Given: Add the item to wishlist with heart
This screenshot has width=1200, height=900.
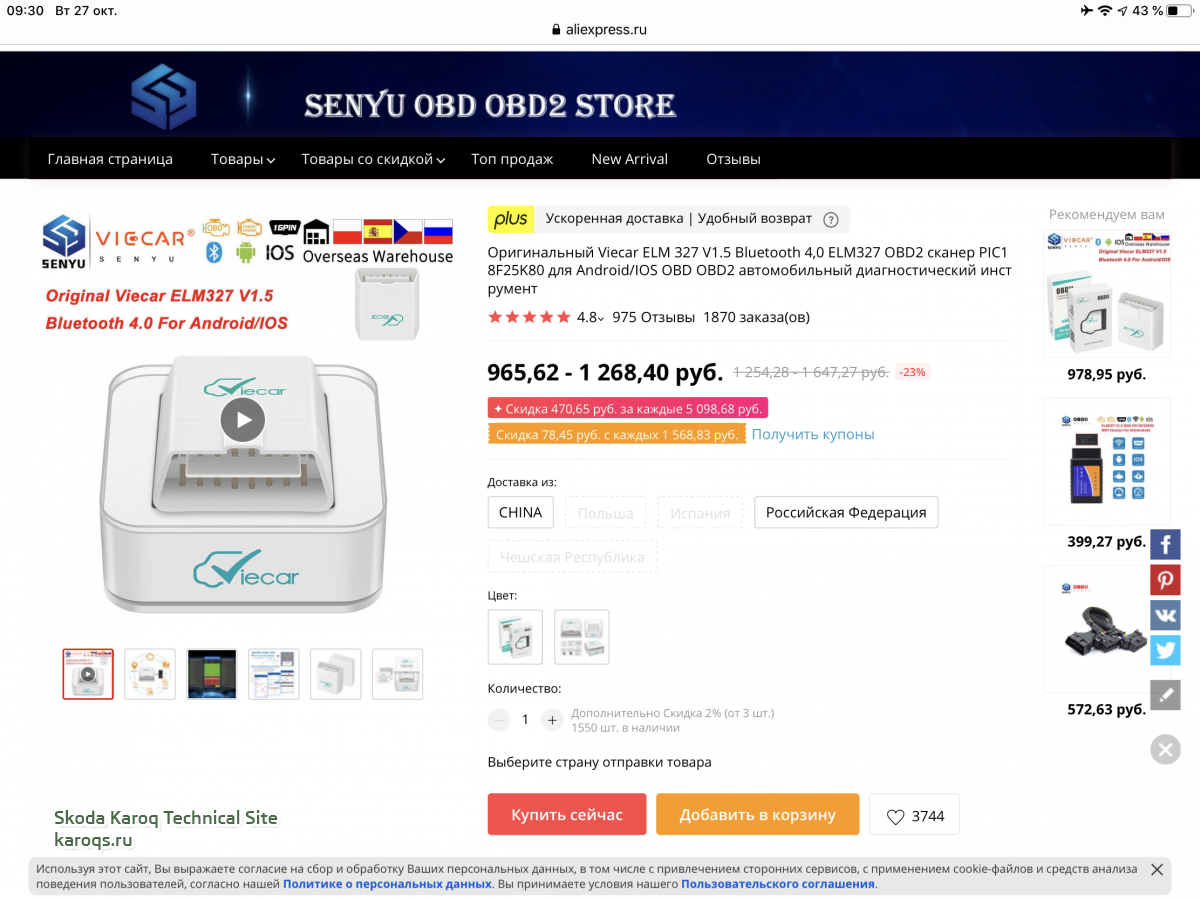Looking at the screenshot, I should 914,815.
